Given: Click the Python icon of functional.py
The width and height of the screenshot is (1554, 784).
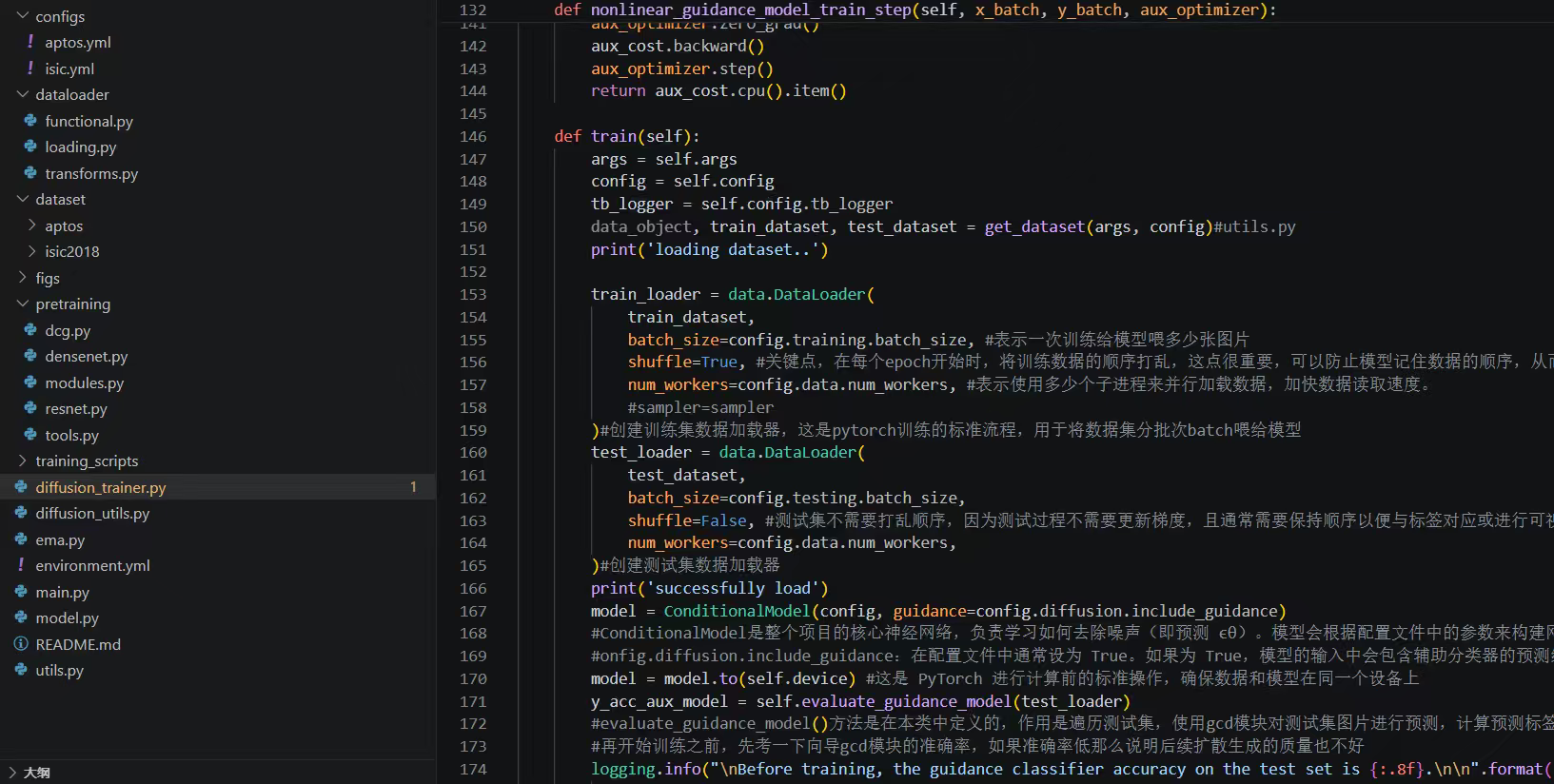Looking at the screenshot, I should coord(30,121).
